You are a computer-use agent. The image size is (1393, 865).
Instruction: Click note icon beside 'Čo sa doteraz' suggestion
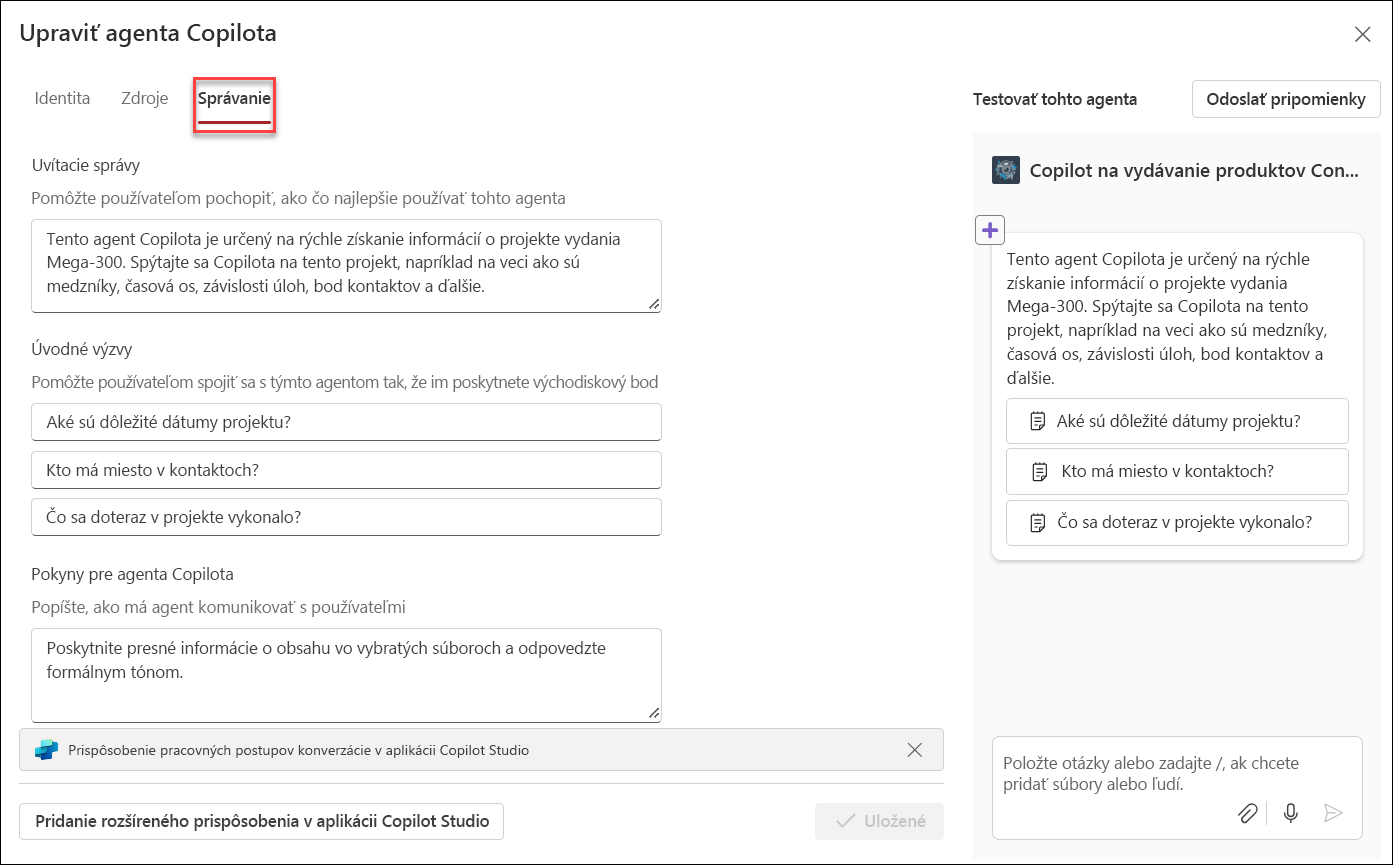click(1038, 522)
